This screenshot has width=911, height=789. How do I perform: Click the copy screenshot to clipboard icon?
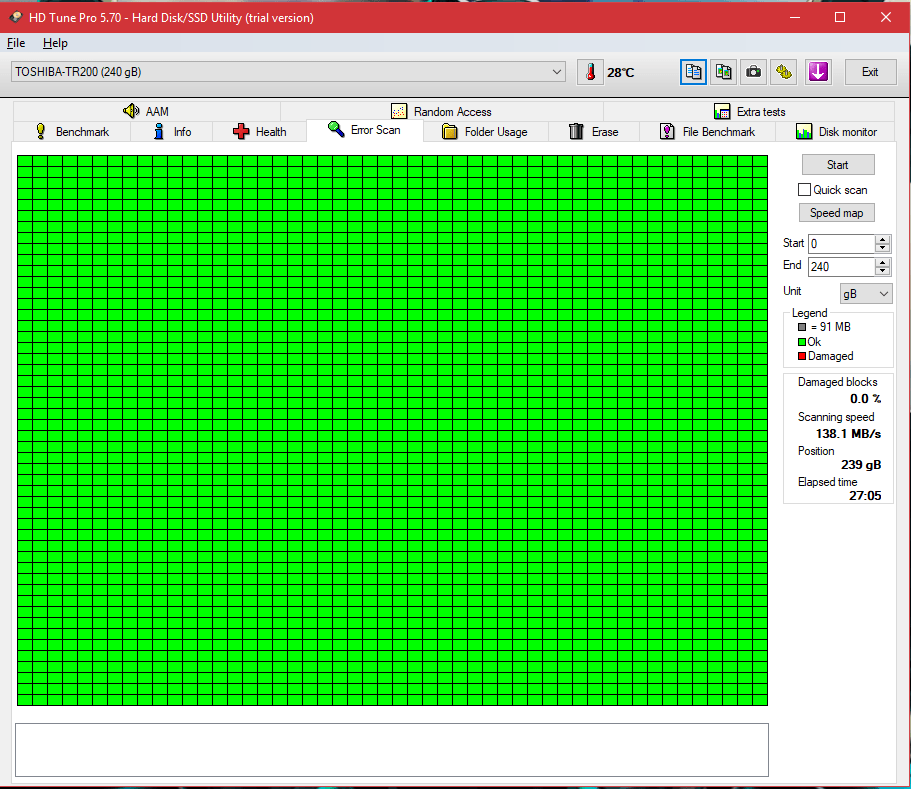pos(723,72)
